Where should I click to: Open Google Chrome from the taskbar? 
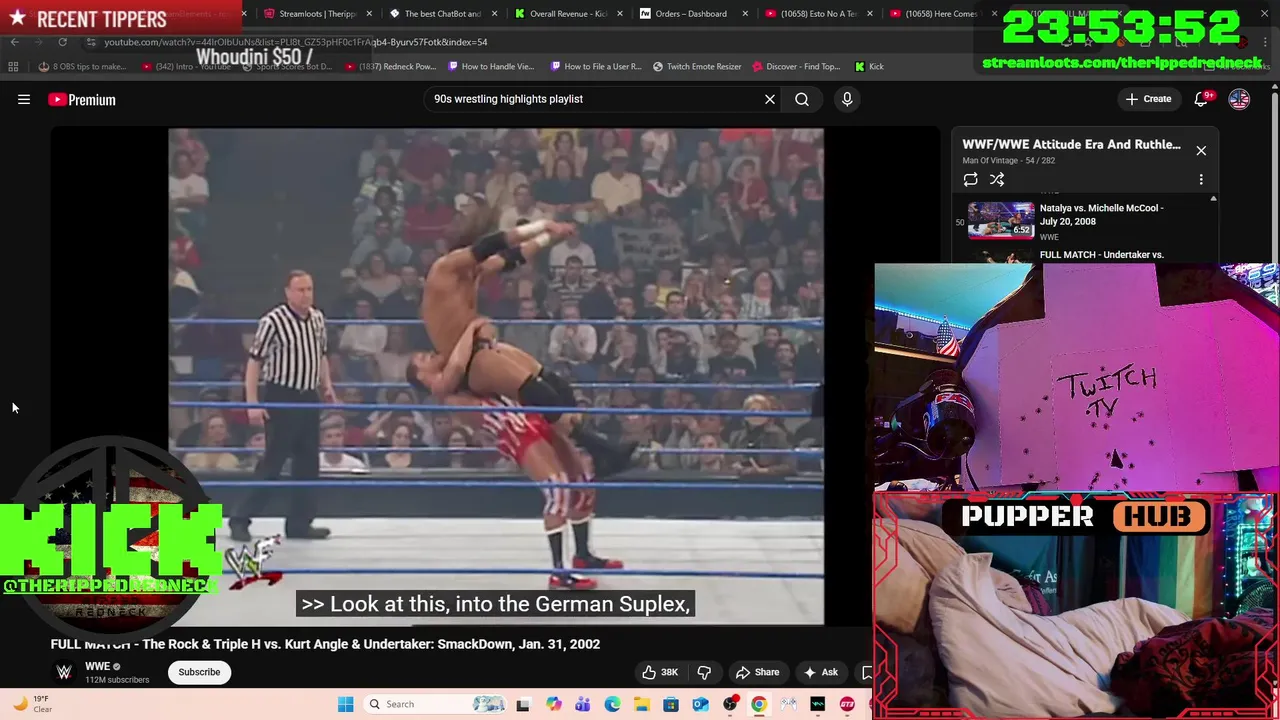tap(759, 704)
